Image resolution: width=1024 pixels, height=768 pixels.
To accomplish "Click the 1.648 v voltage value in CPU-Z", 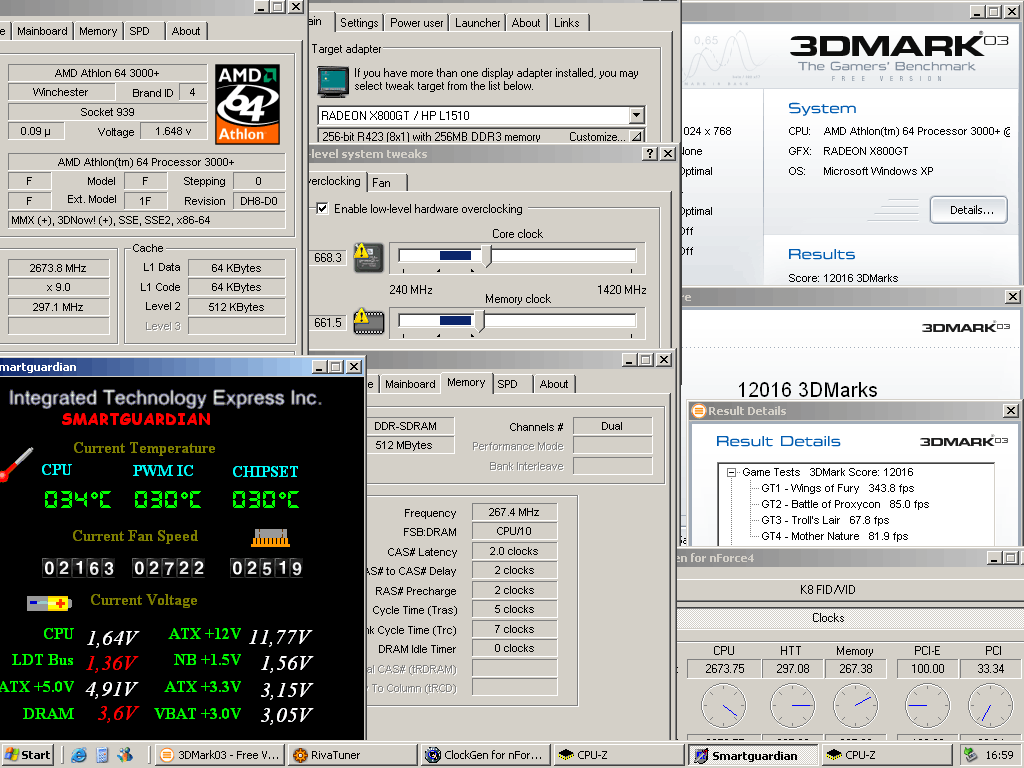I will tap(173, 131).
